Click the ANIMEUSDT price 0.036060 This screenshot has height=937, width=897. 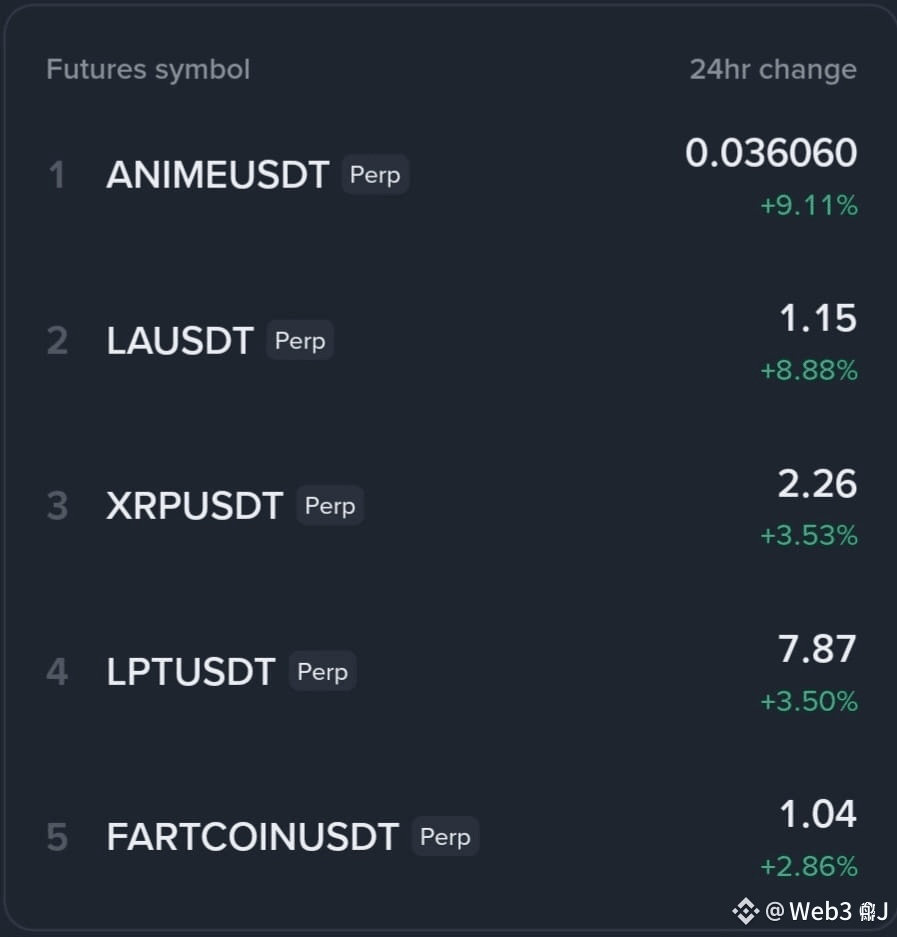772,153
